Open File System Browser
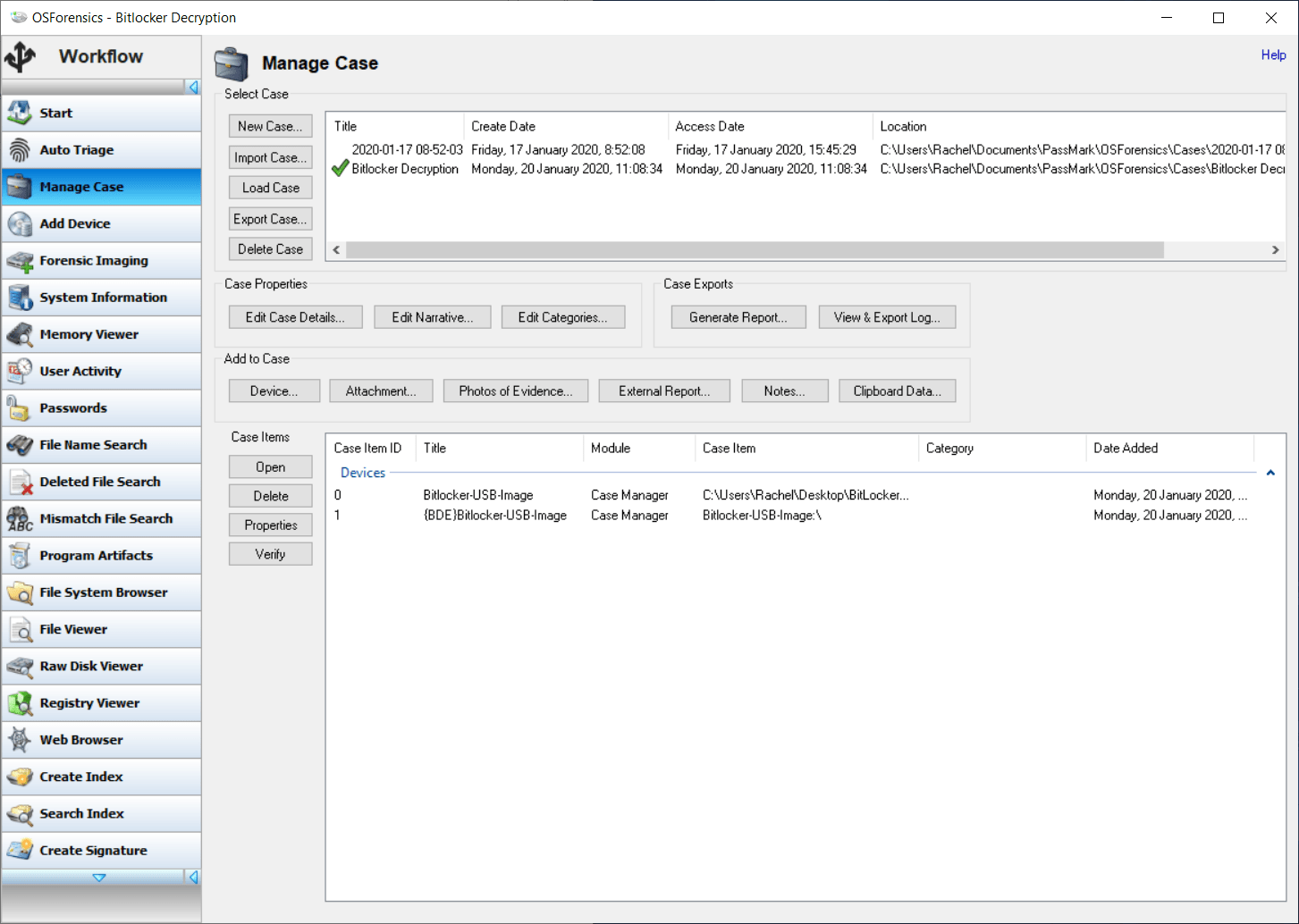Viewport: 1299px width, 924px height. click(x=102, y=592)
